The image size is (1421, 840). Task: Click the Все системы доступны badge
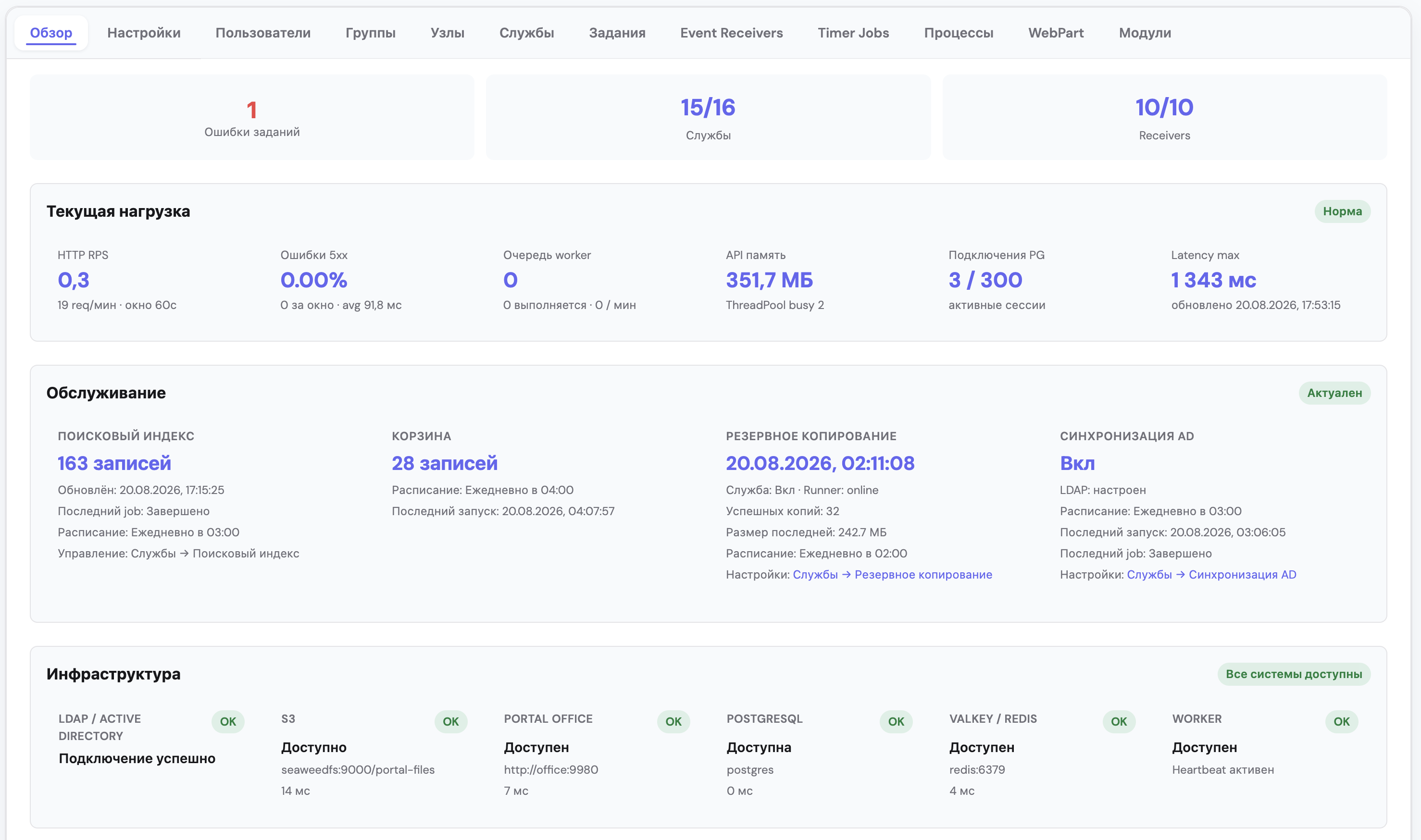1294,674
